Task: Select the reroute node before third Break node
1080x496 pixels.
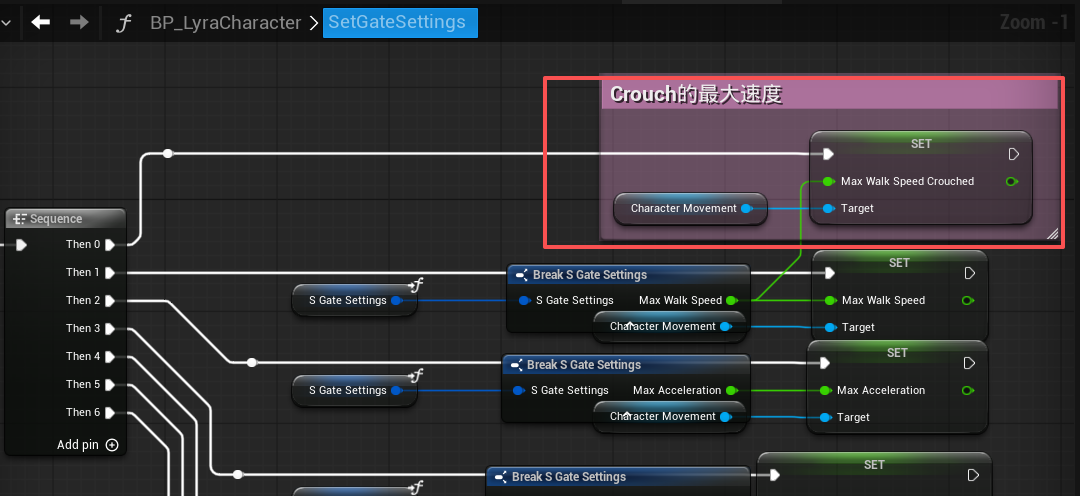Action: point(238,474)
